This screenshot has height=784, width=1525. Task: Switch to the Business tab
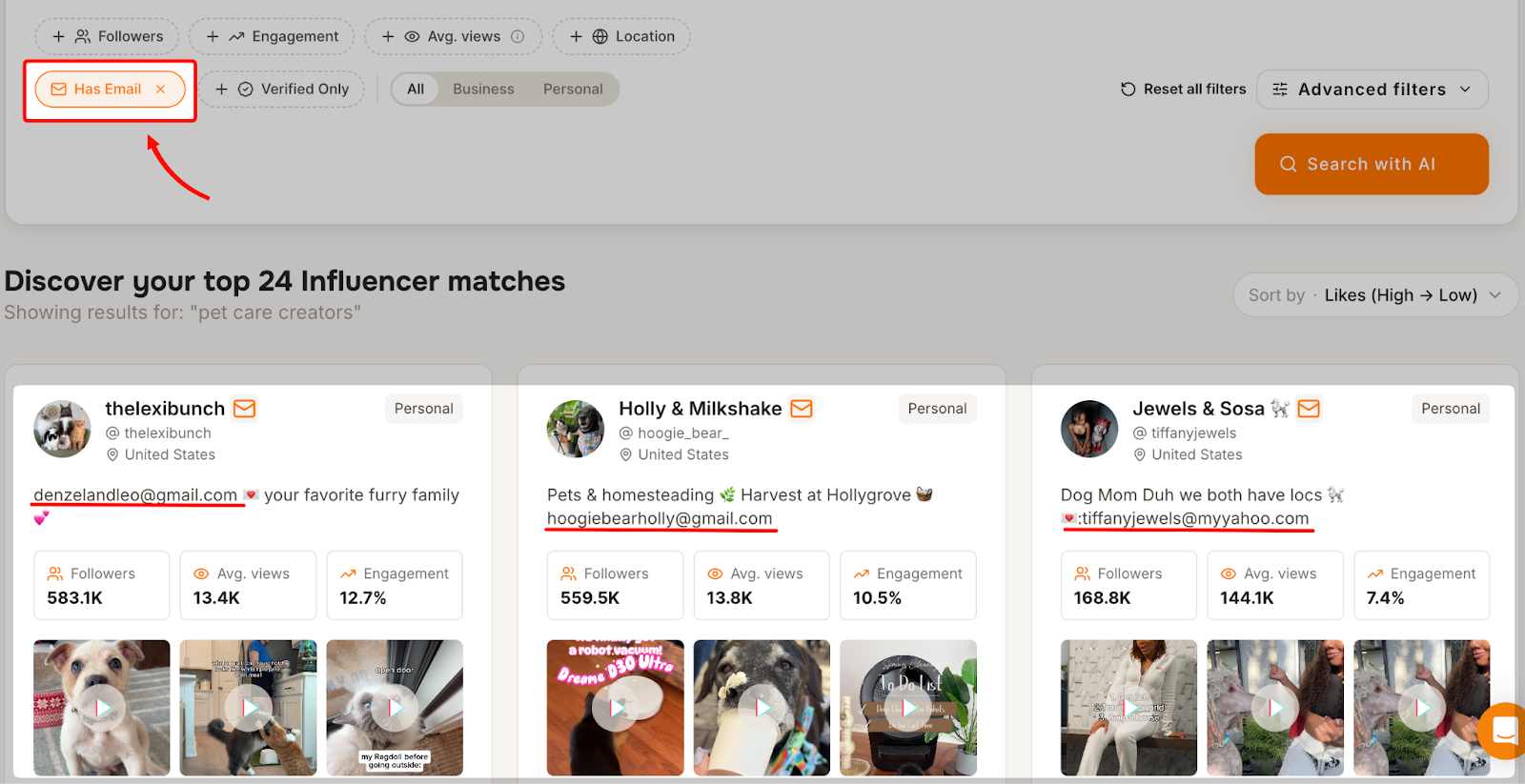[x=483, y=90]
